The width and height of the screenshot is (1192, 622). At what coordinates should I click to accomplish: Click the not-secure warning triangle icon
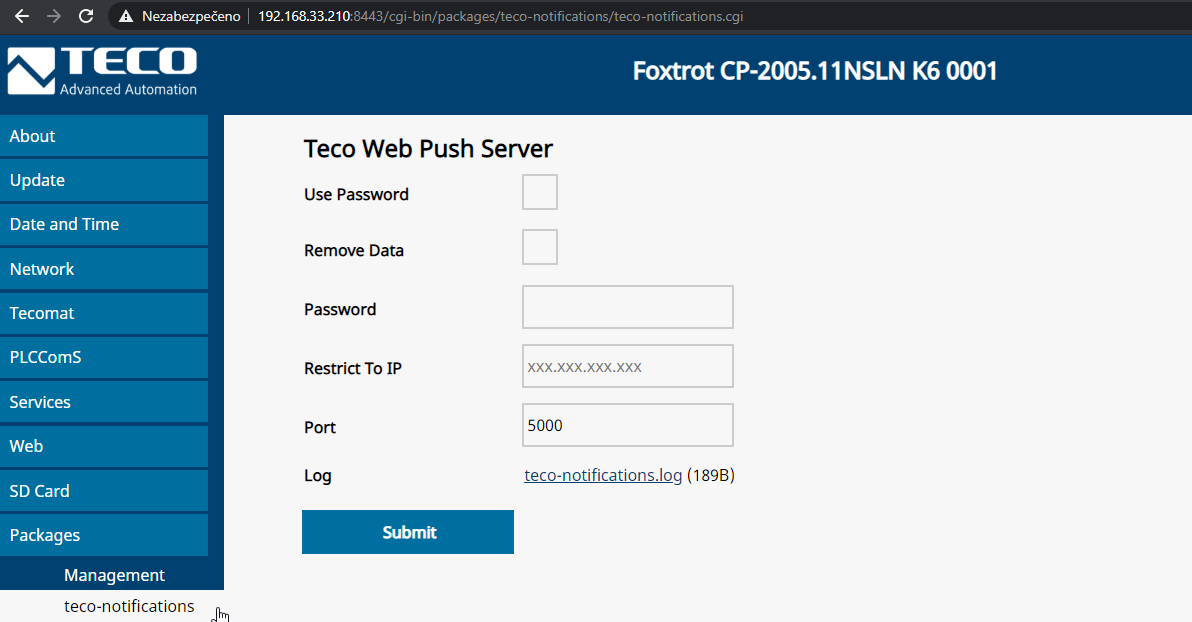click(126, 17)
